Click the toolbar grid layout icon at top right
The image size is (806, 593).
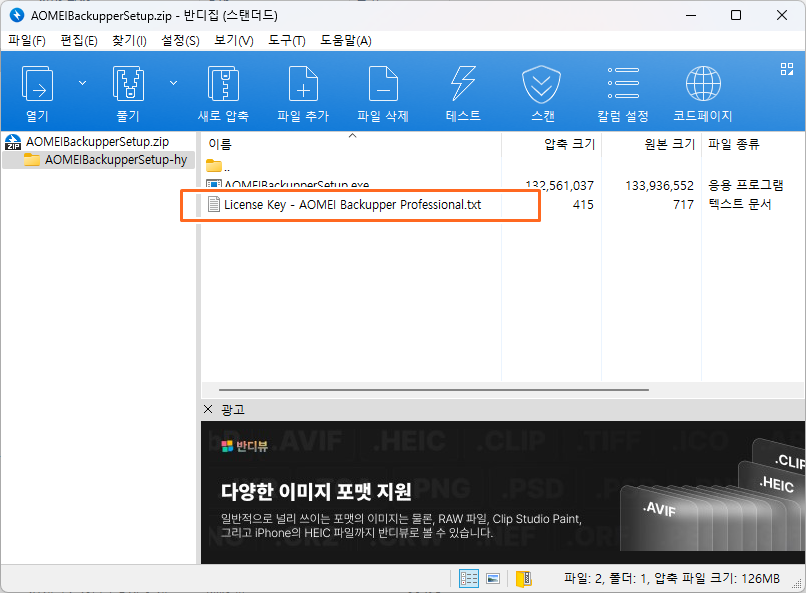coord(786,69)
